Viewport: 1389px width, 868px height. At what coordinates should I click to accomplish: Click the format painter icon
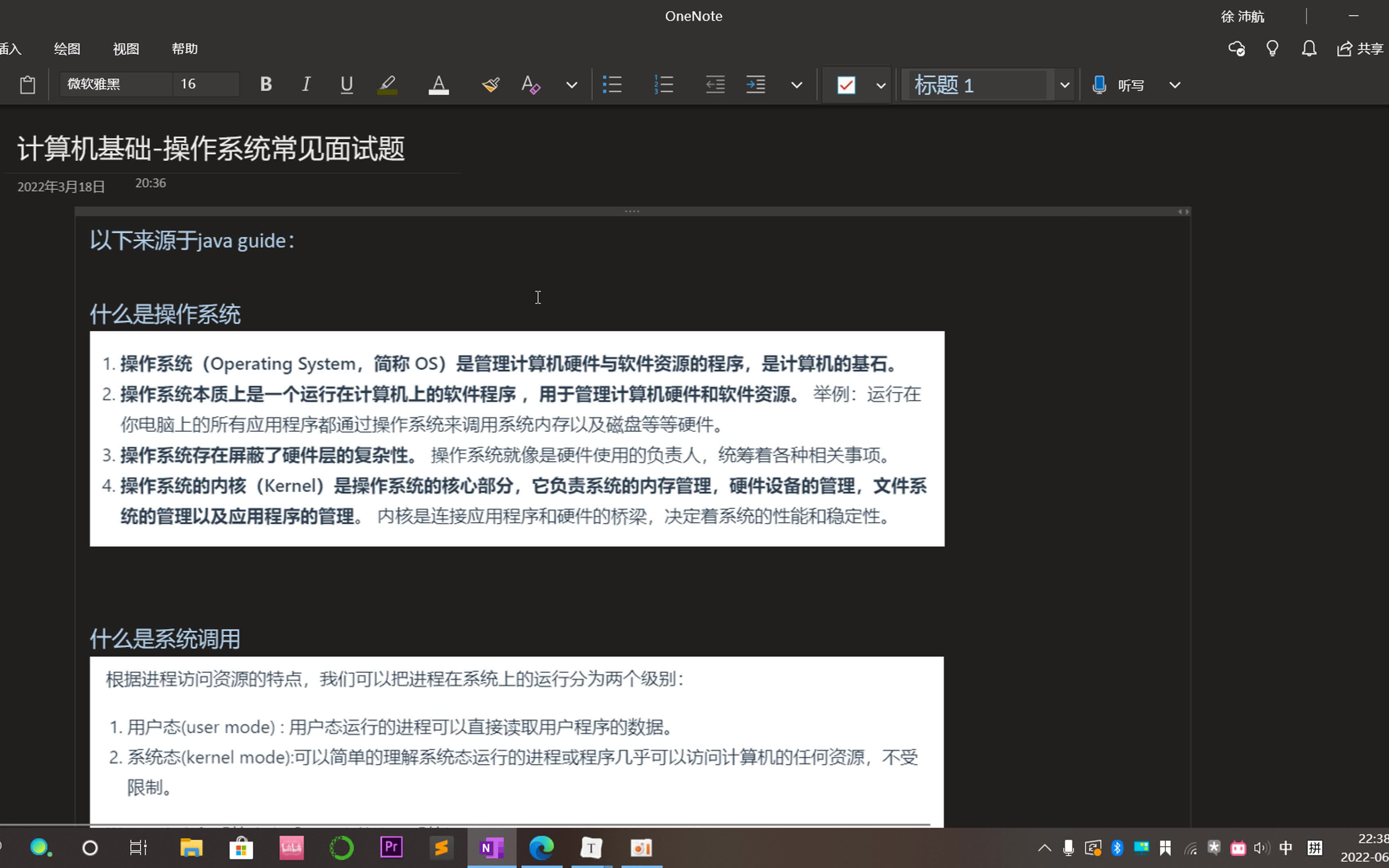pyautogui.click(x=490, y=84)
